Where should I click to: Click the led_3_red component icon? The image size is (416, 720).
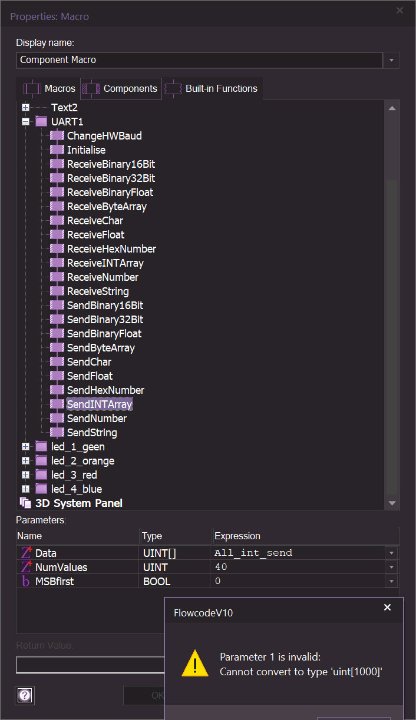pyautogui.click(x=41, y=475)
